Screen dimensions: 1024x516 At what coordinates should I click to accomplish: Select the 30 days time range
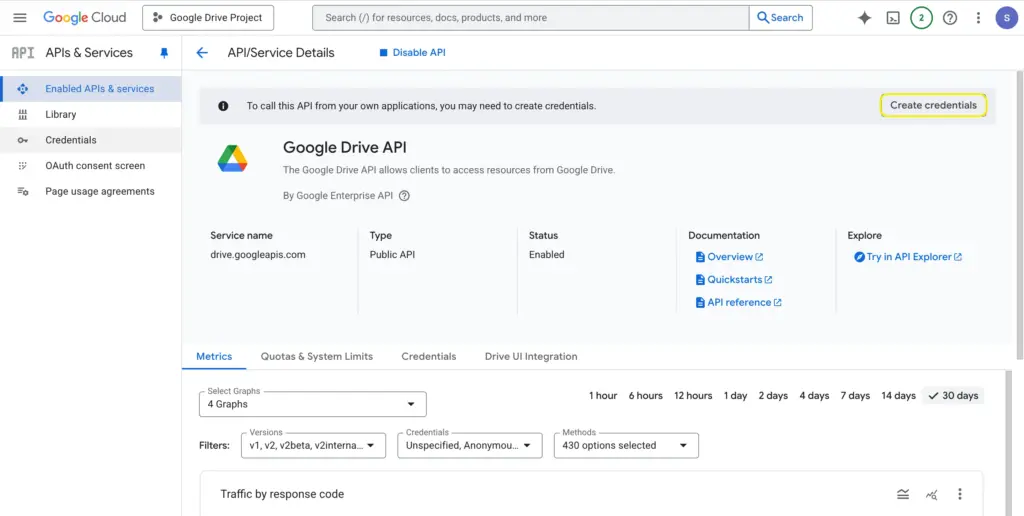click(x=953, y=396)
